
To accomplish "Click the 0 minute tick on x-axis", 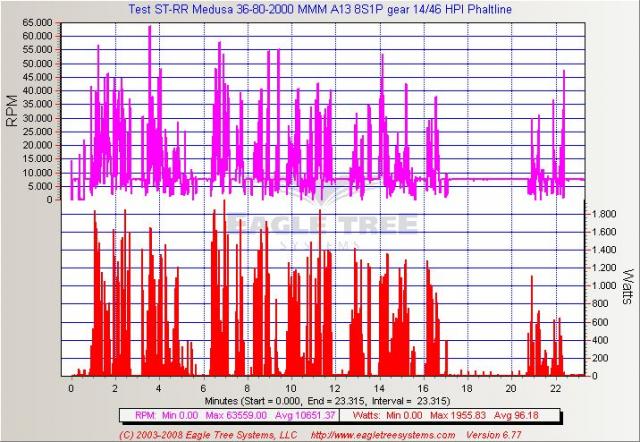I will pyautogui.click(x=71, y=385).
